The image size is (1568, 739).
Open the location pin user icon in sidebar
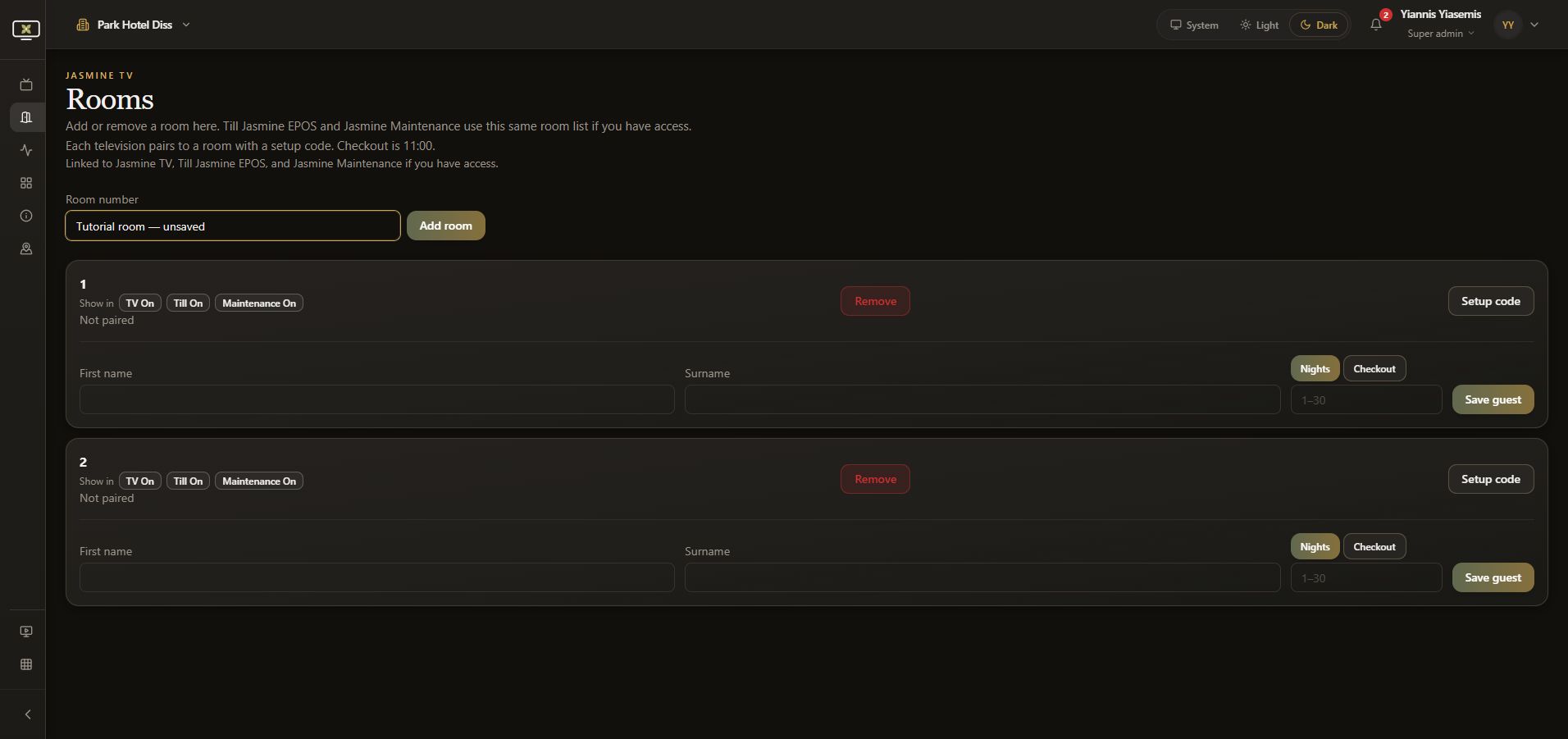coord(26,249)
